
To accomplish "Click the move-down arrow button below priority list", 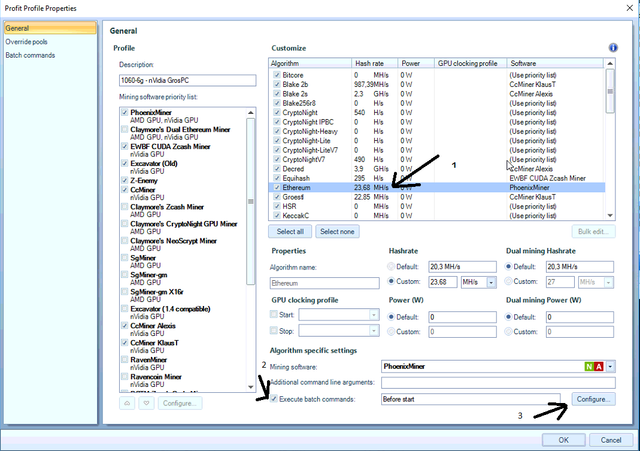I will 146,403.
